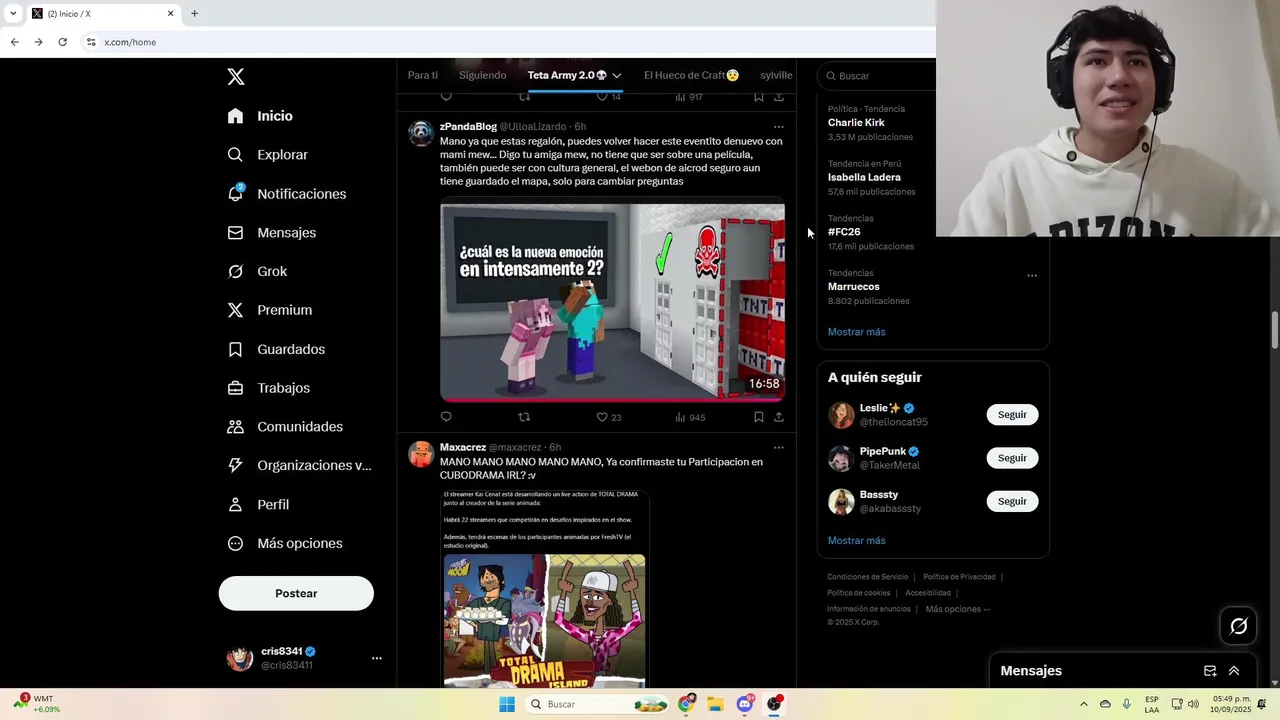Follow Bassty with Seguir button
Viewport: 1280px width, 720px height.
(1012, 501)
